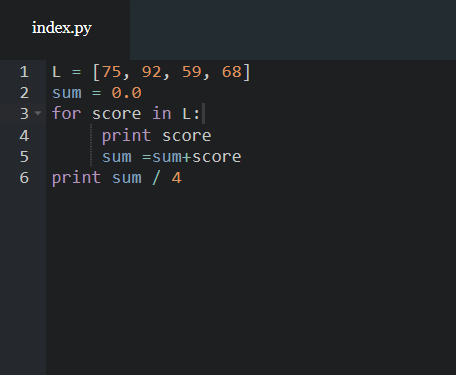Click the 'in' keyword on line 3
This screenshot has height=375, width=456.
click(162, 114)
